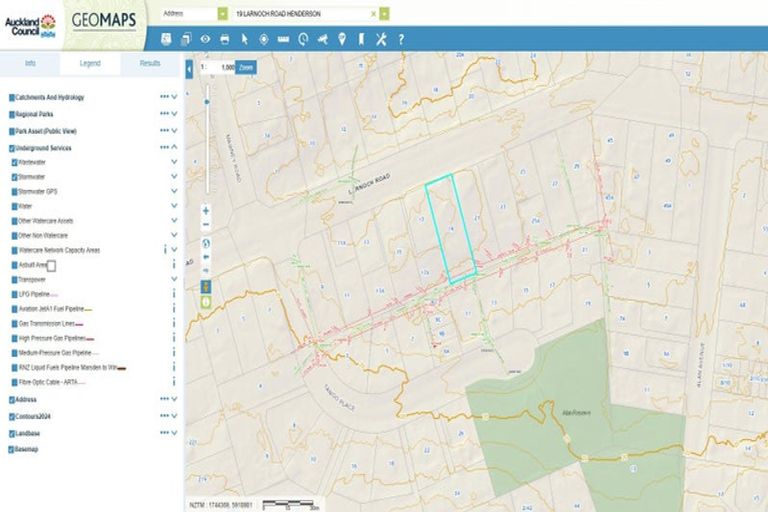This screenshot has height=512, width=768.
Task: Switch to the Info tab
Action: pos(30,63)
